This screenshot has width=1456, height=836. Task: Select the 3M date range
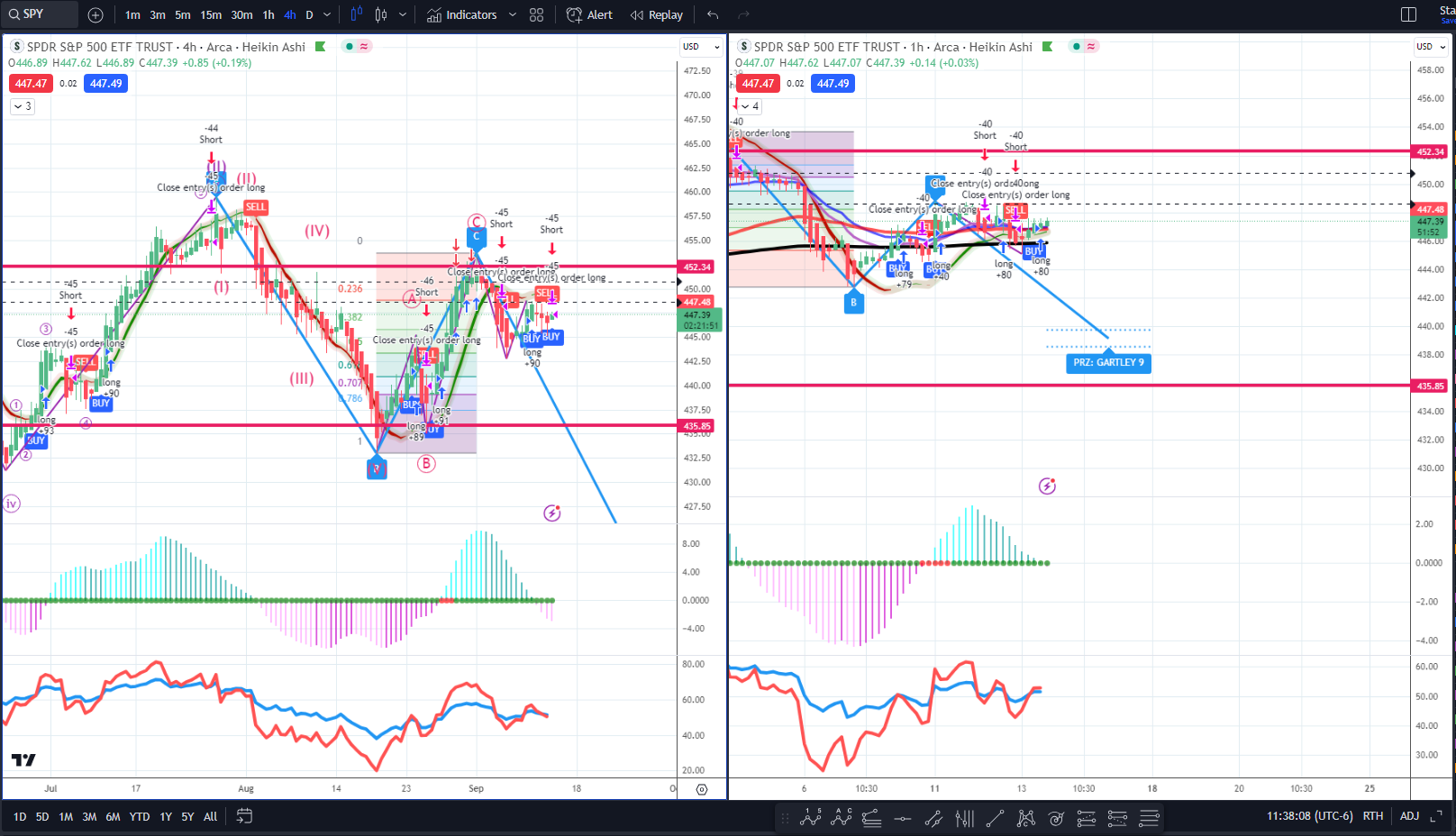pos(89,817)
